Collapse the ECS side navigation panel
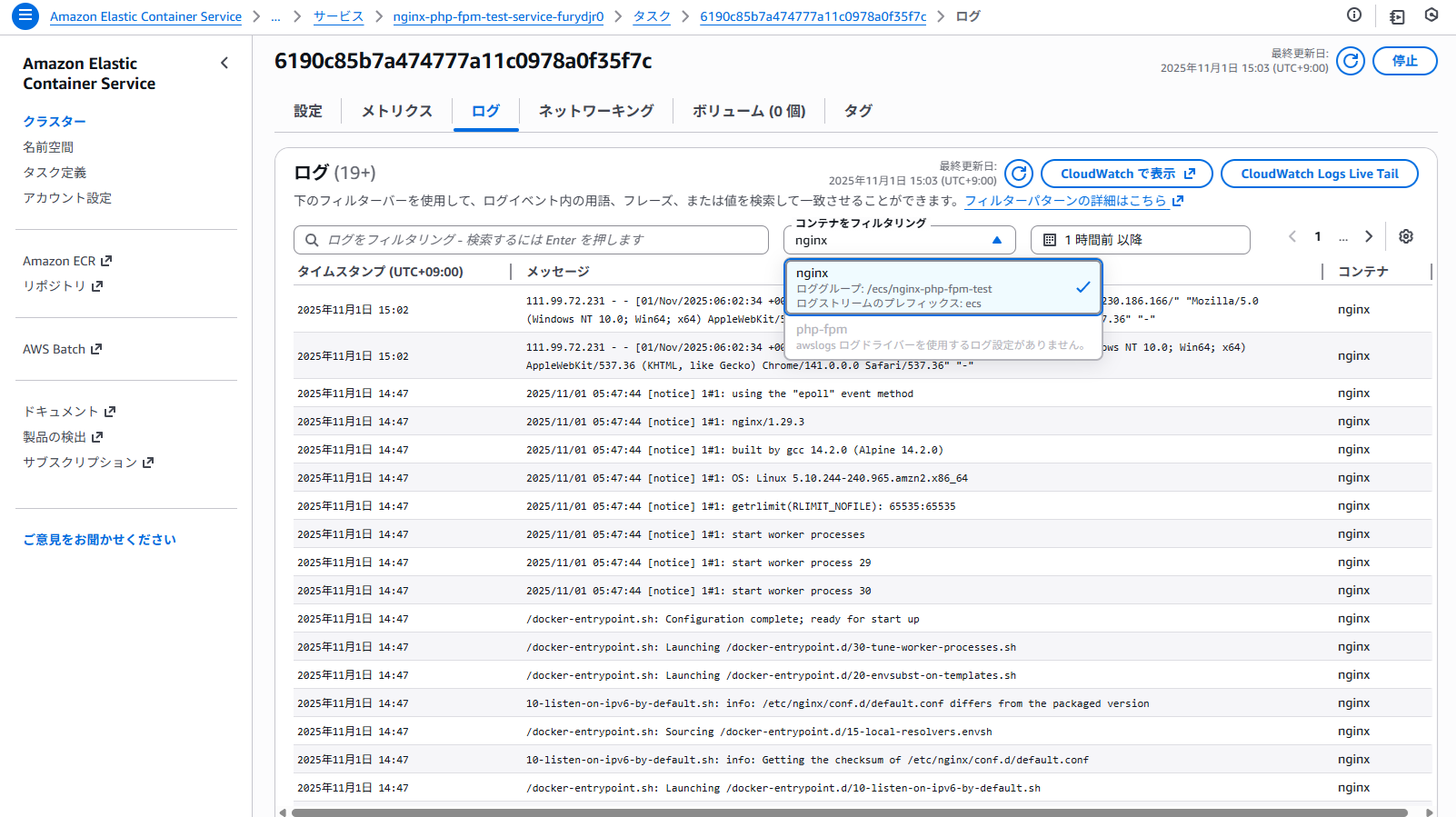1456x817 pixels. (224, 63)
